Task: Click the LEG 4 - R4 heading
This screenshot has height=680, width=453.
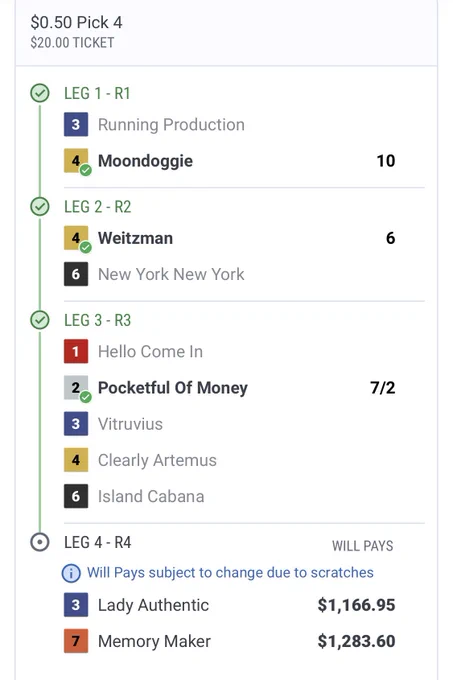Action: [98, 542]
